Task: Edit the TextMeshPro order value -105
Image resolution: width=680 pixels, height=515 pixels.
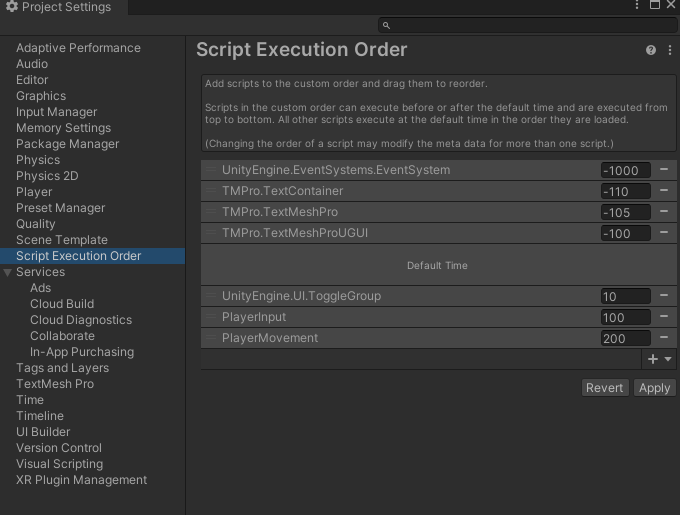Action: [x=625, y=212]
